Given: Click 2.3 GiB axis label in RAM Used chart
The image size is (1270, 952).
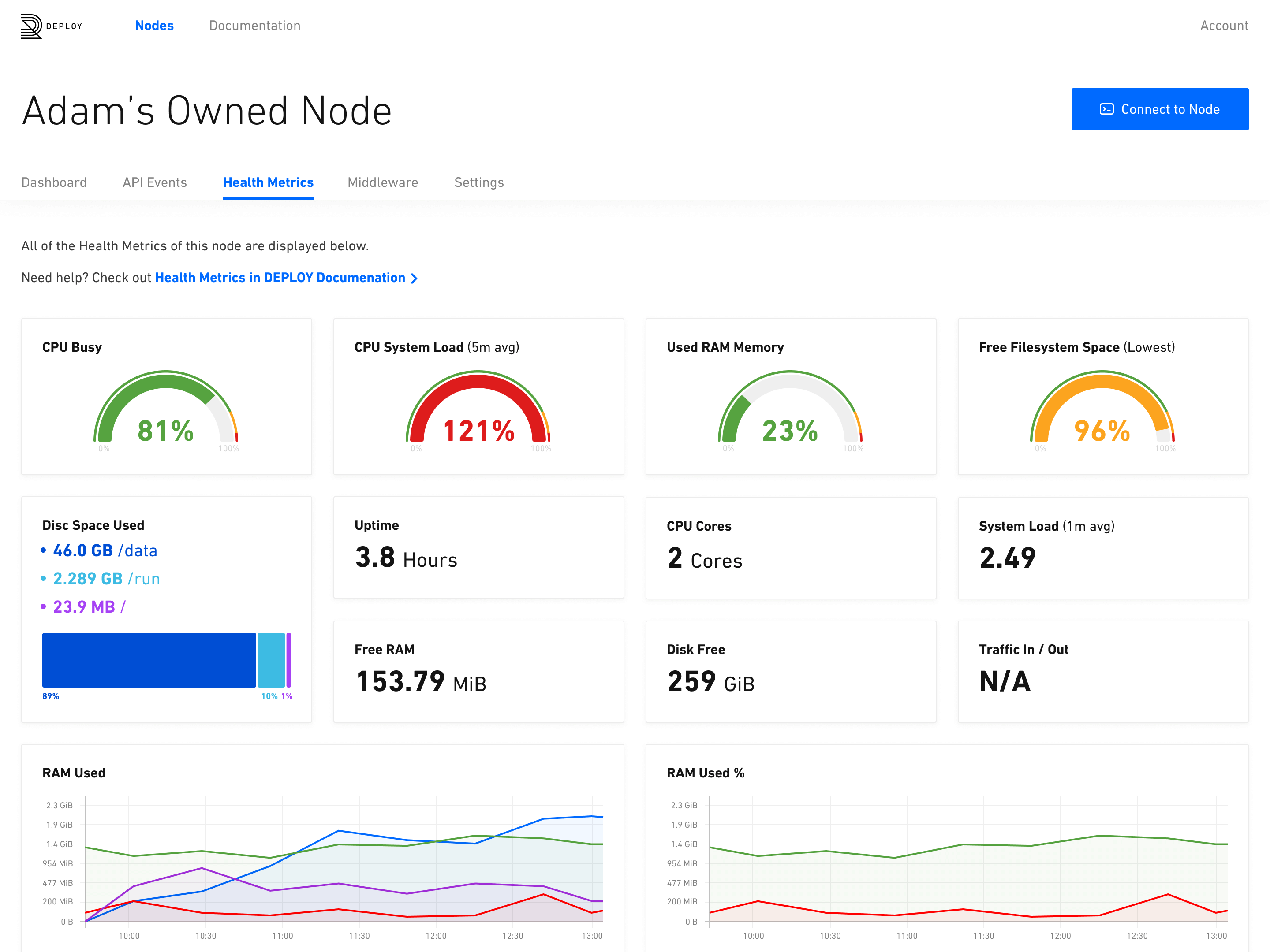Looking at the screenshot, I should (59, 806).
